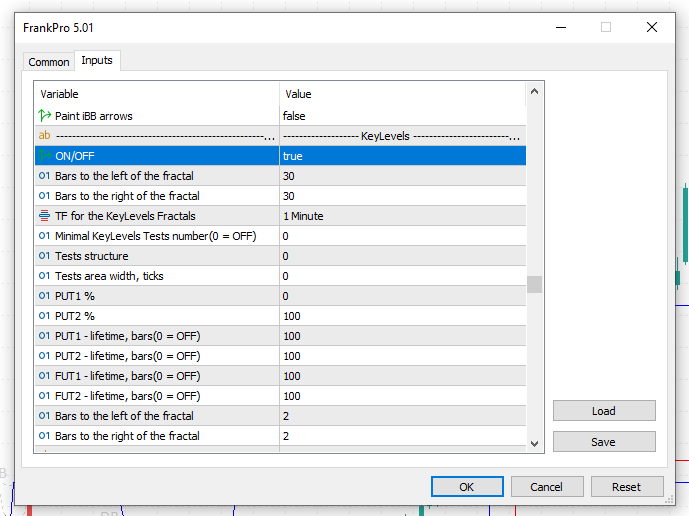The width and height of the screenshot is (689, 516).
Task: Click the timeframe icon beside TF for the KeyLevels Fractals
Action: pyautogui.click(x=44, y=216)
